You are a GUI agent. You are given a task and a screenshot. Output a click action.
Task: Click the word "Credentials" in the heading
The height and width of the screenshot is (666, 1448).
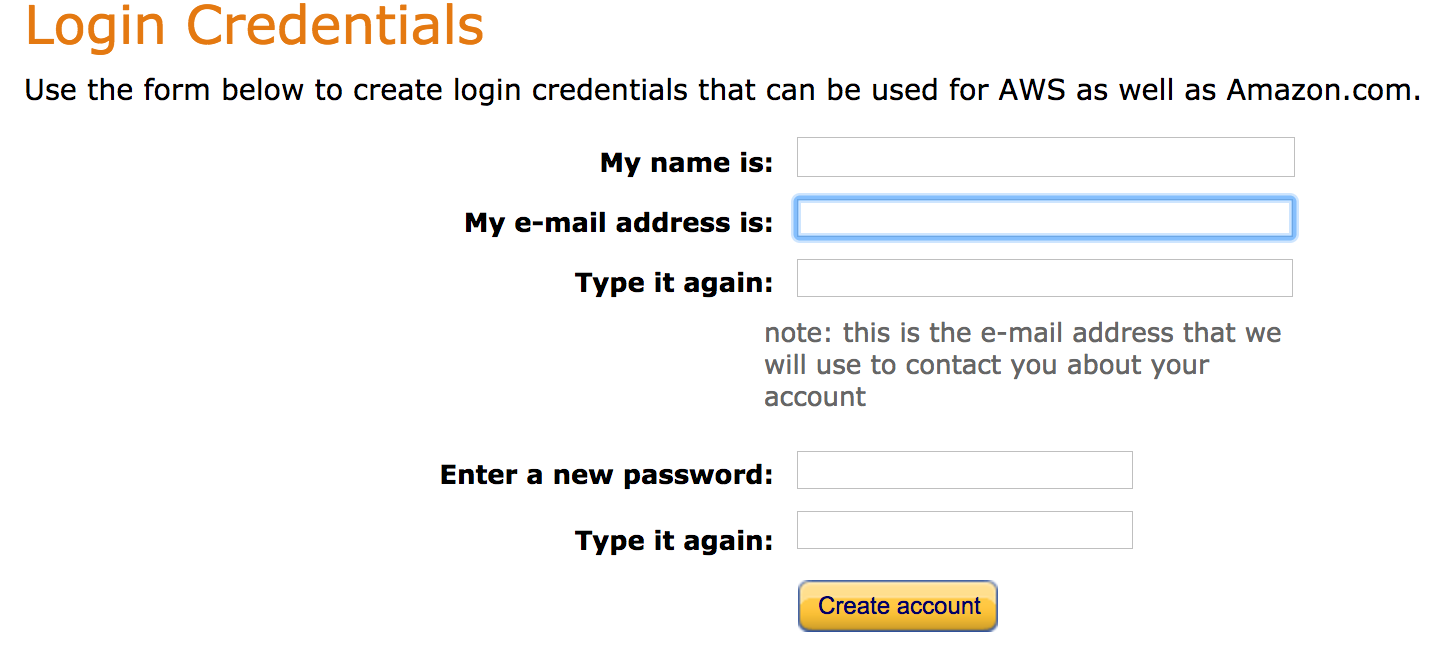pos(336,27)
